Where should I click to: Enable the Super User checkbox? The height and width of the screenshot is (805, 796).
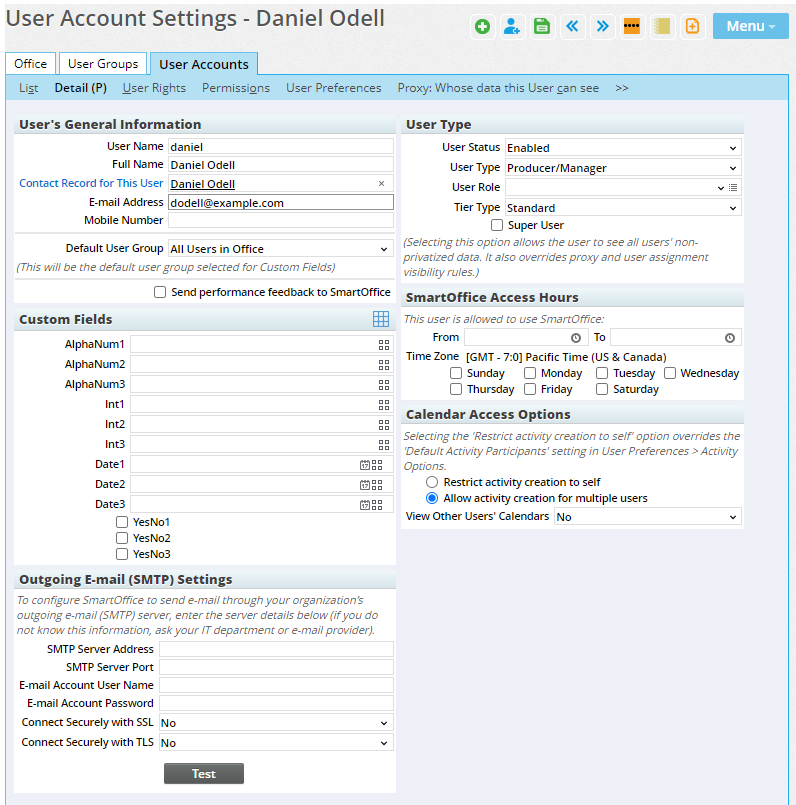[497, 226]
